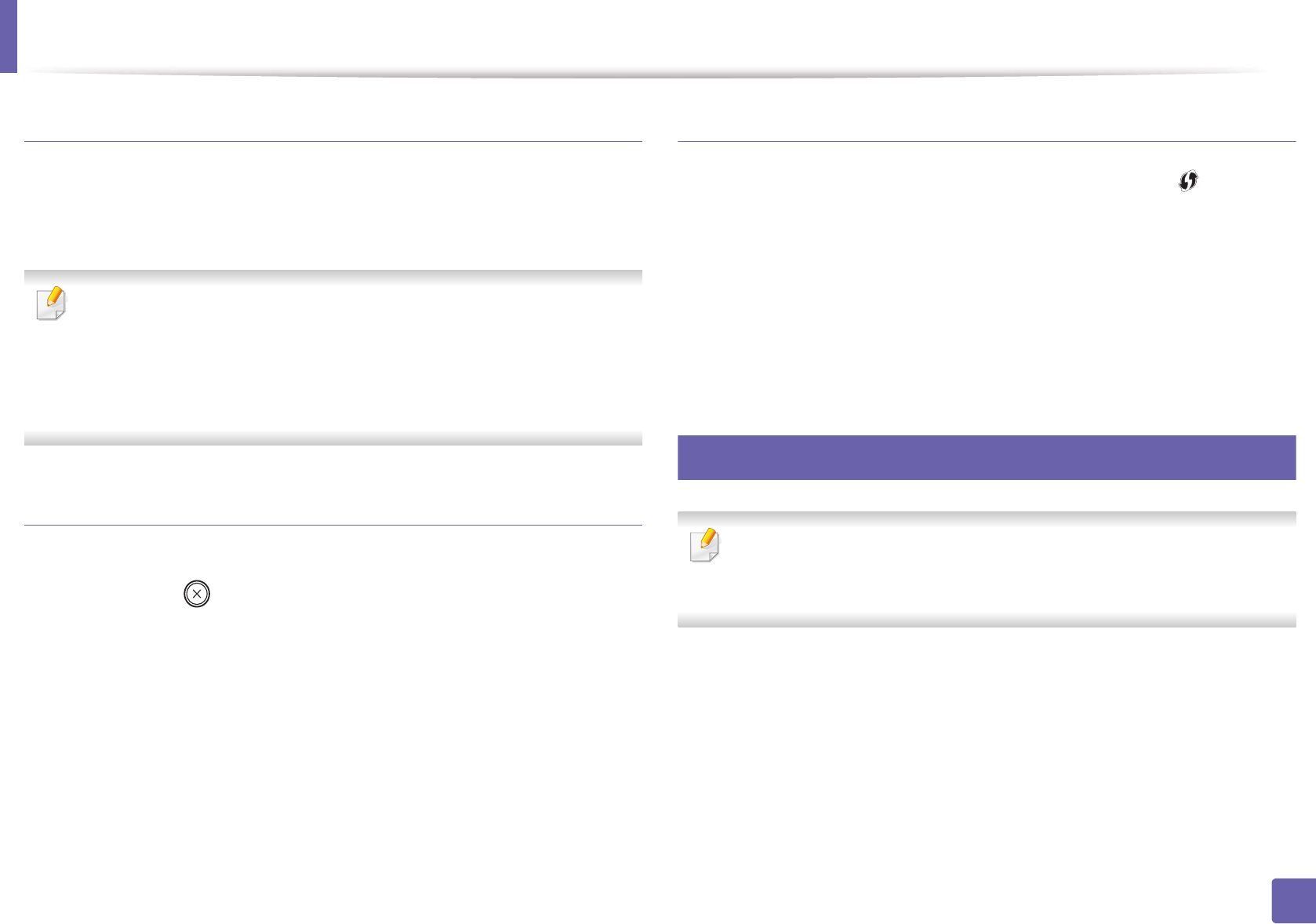Click the gray top bar of right note box
This screenshot has width=1316, height=924.
coord(986,518)
